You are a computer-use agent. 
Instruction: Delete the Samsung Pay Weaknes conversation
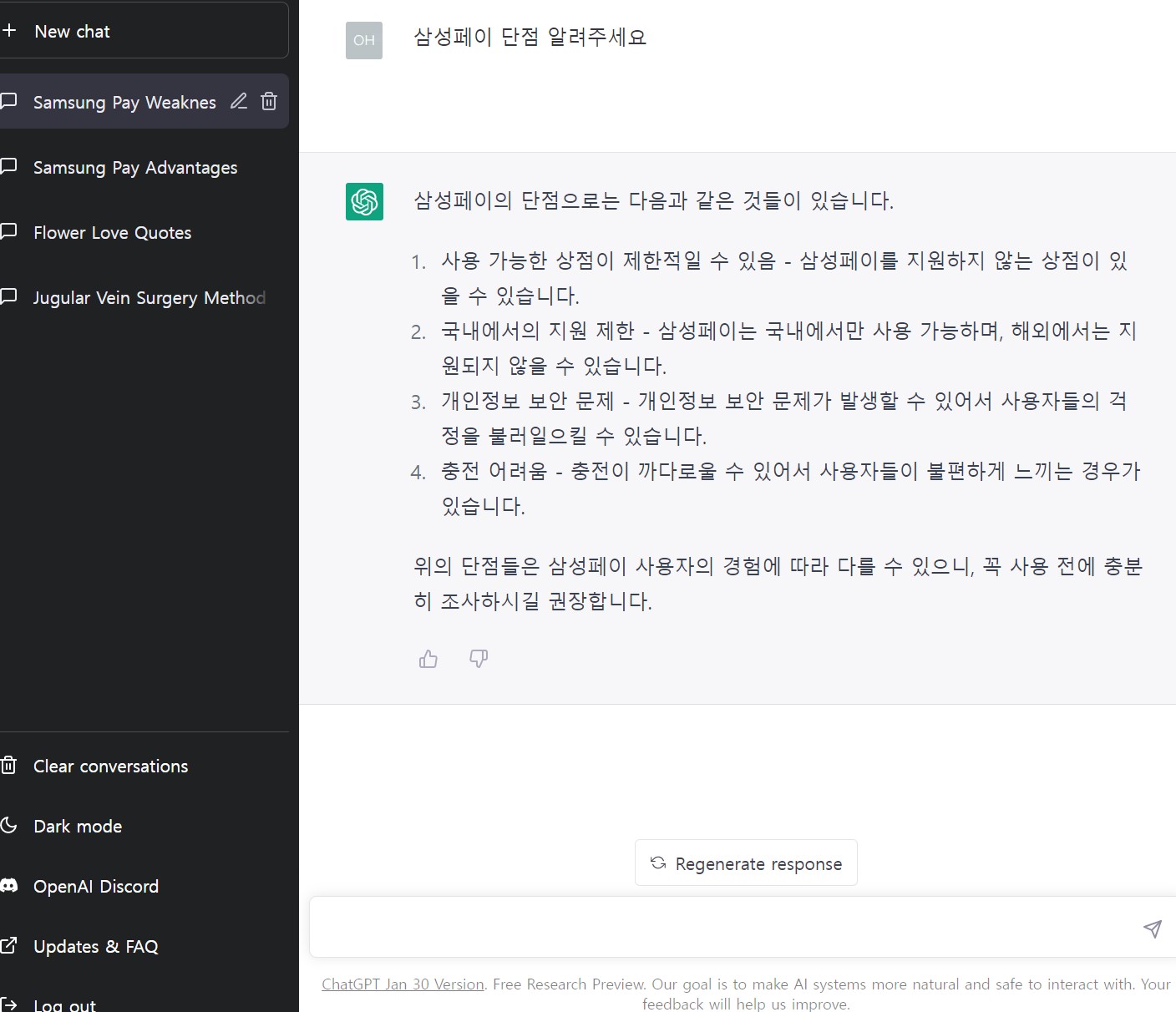coord(269,101)
